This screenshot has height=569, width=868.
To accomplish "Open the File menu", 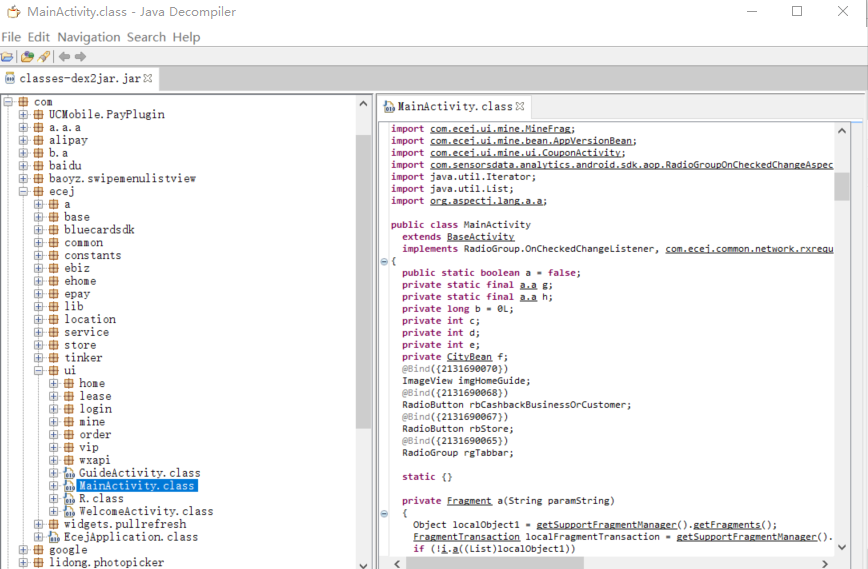I will click(x=11, y=37).
